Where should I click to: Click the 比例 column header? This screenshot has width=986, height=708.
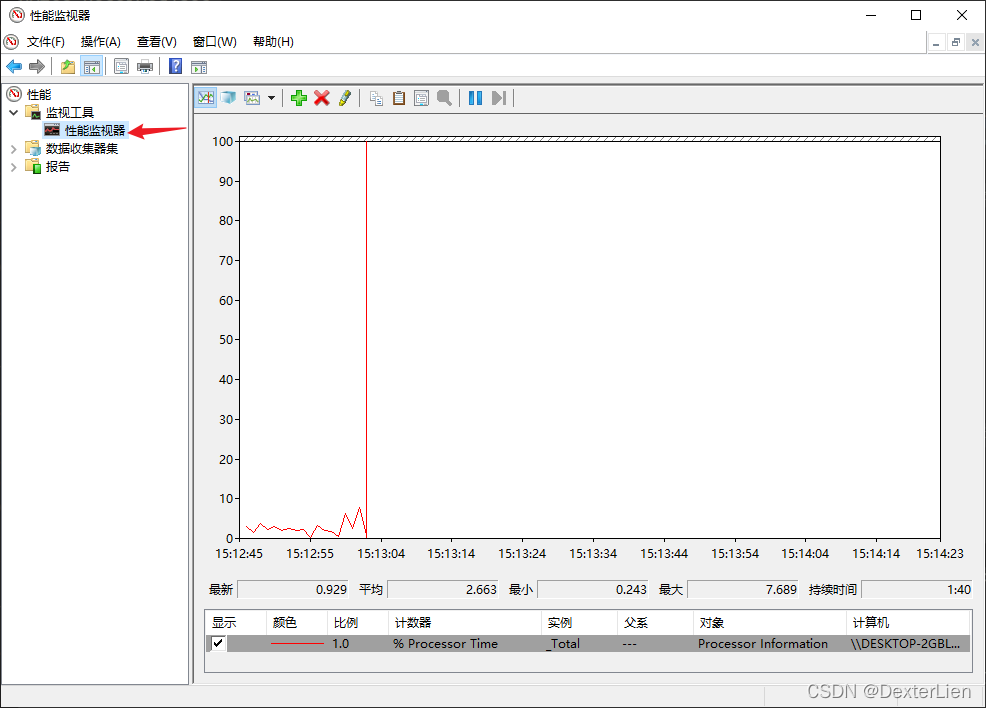[x=358, y=622]
